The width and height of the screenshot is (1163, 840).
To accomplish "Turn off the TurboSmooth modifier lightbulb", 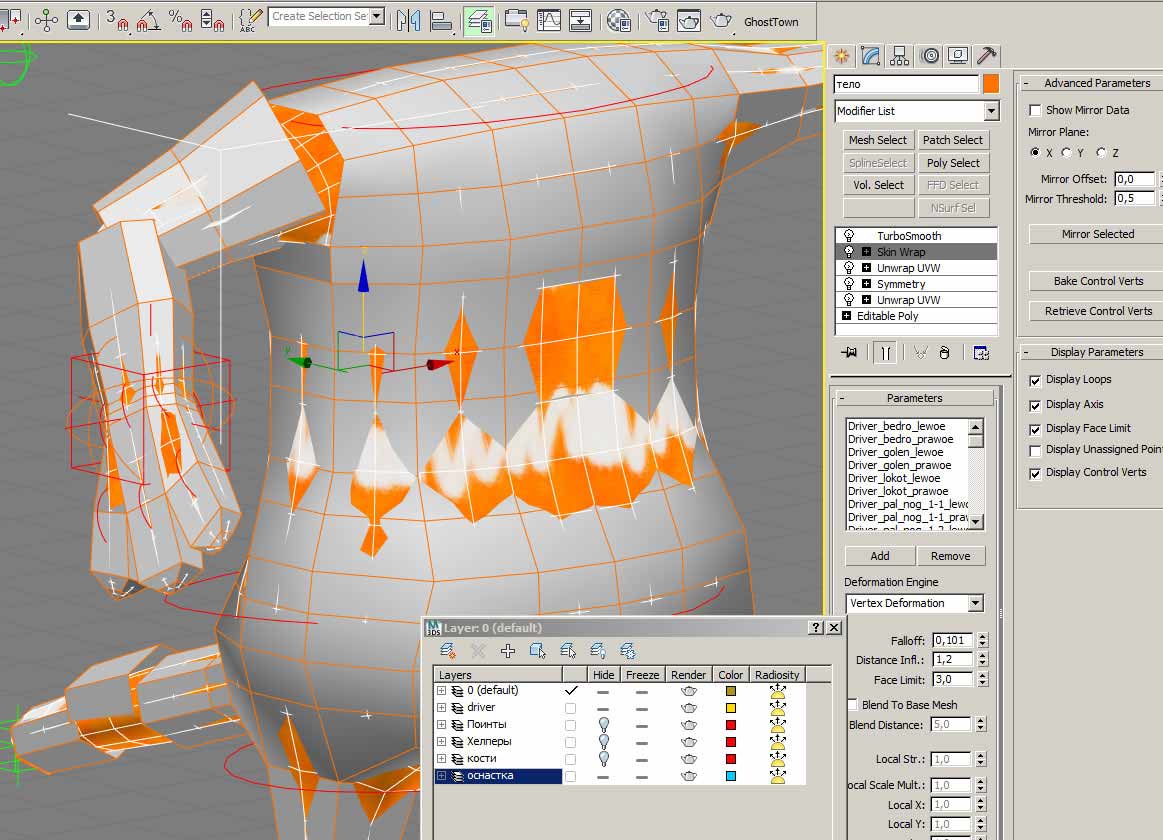I will pyautogui.click(x=849, y=236).
